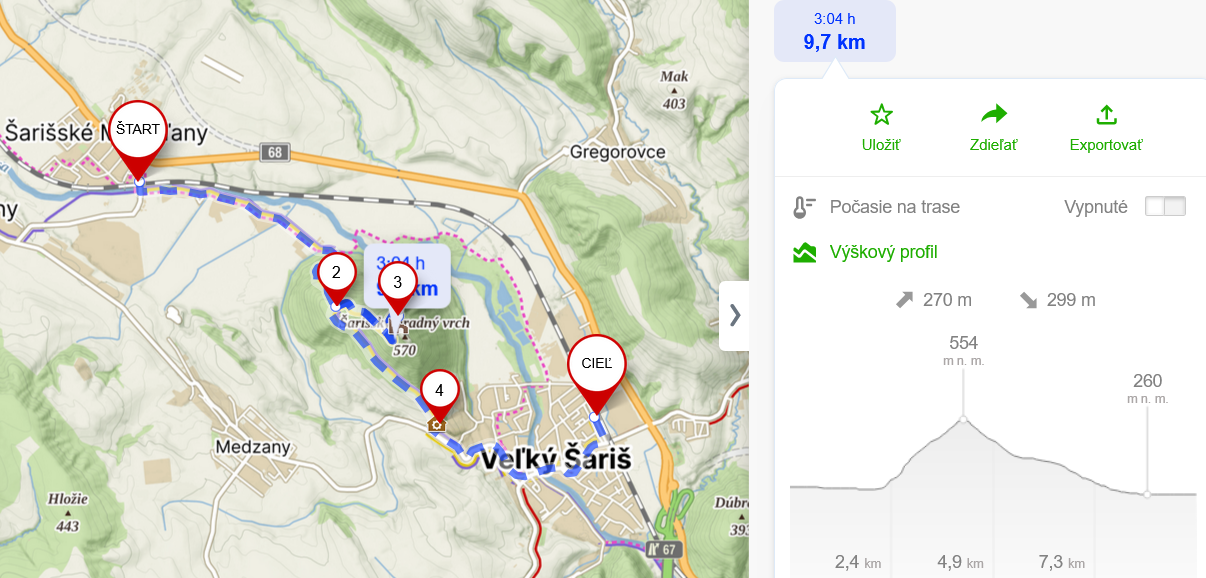Screen dimensions: 1206x578
Task: Select waypoint marker number 4
Action: click(x=439, y=391)
